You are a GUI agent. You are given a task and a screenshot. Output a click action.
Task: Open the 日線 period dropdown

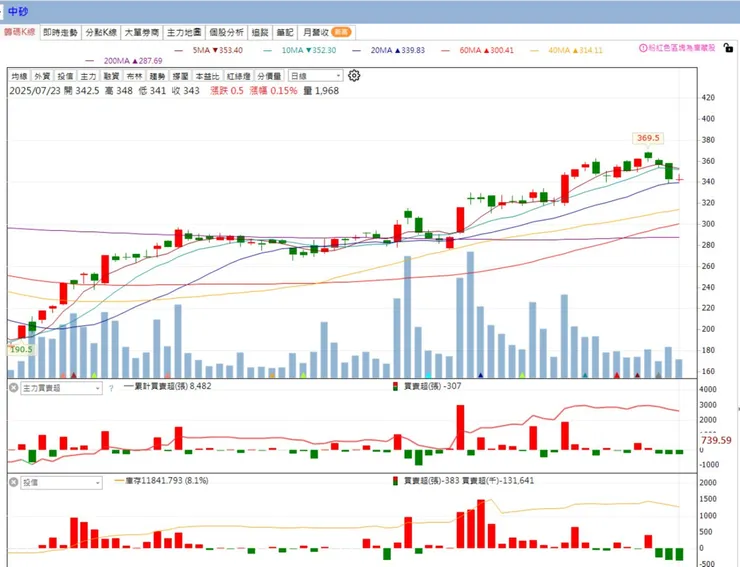pyautogui.click(x=315, y=76)
